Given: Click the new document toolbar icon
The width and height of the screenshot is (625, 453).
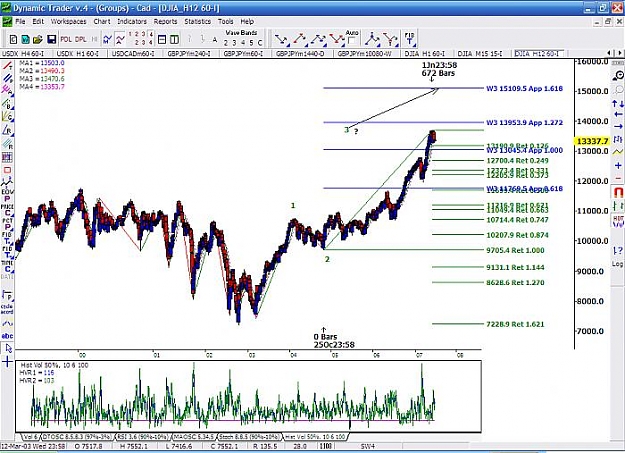Looking at the screenshot, I should [14, 39].
